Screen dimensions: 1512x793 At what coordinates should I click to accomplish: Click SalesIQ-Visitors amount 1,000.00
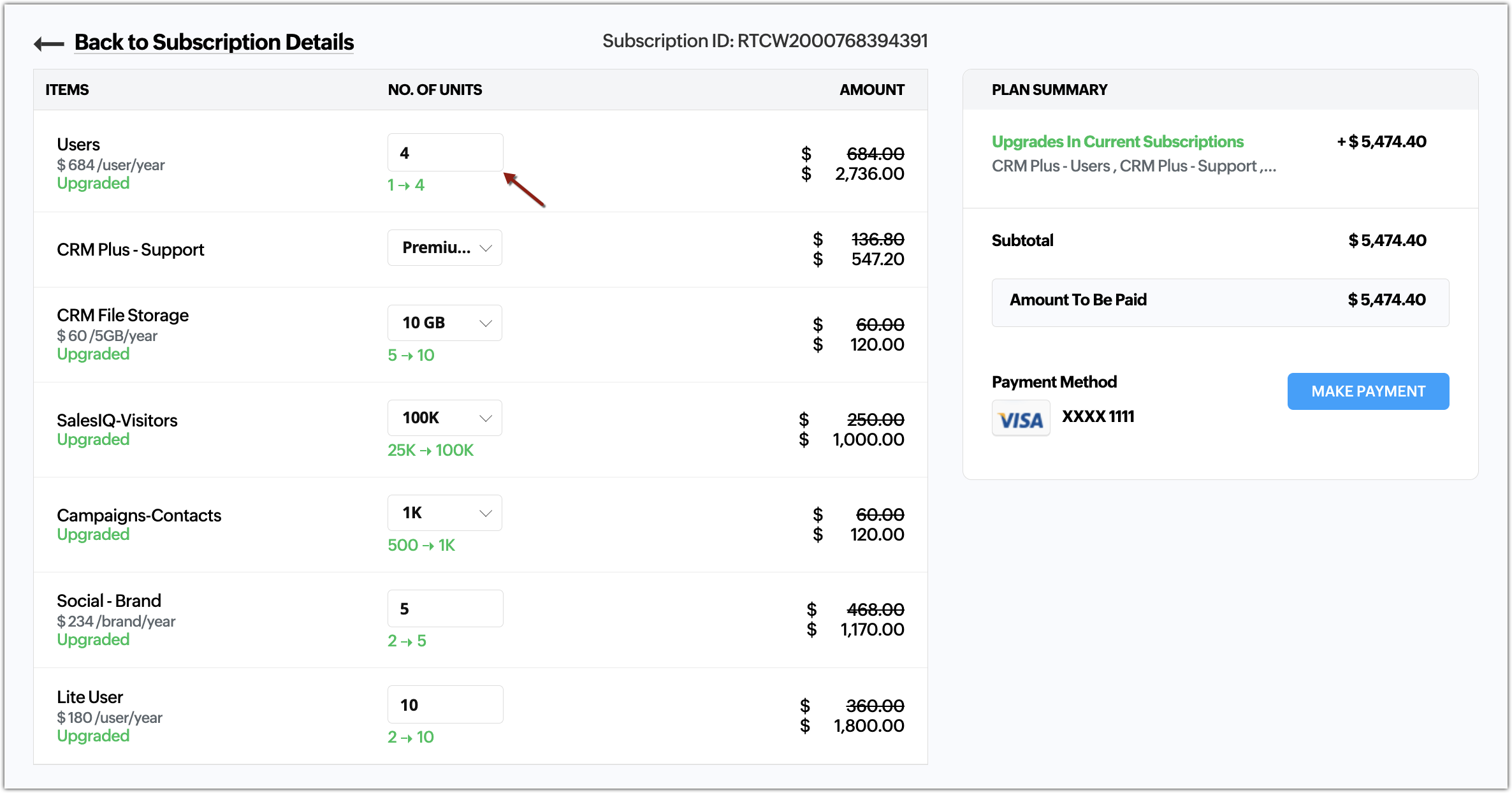[868, 439]
